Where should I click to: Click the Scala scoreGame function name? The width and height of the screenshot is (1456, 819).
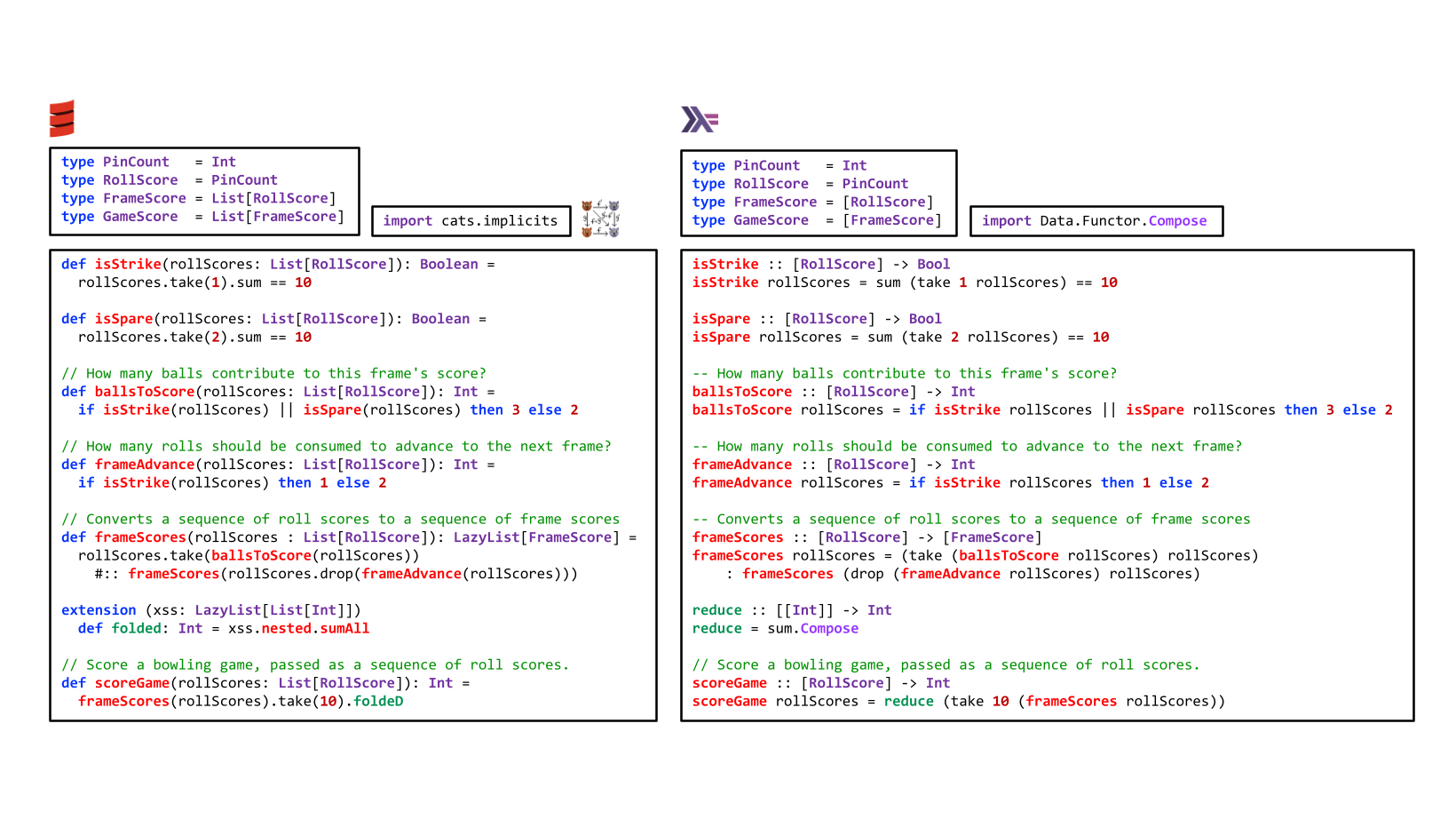click(132, 683)
